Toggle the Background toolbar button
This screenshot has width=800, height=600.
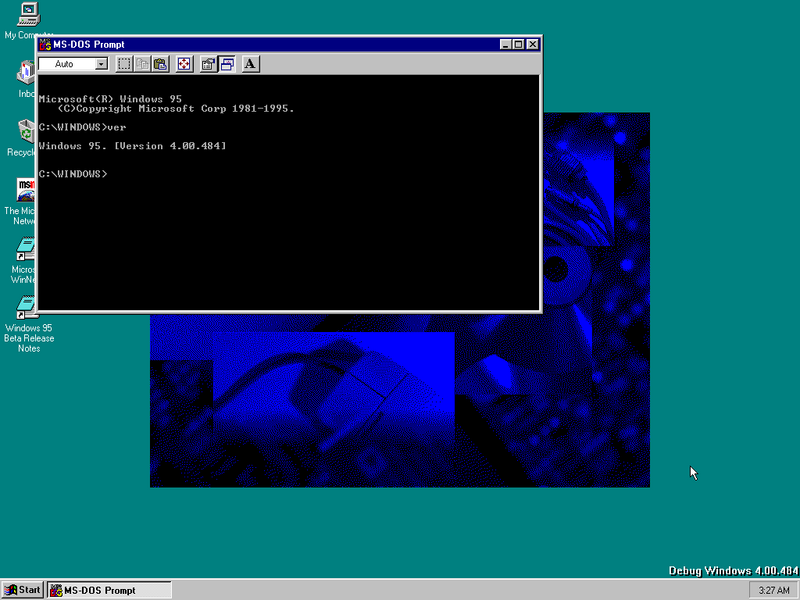227,64
